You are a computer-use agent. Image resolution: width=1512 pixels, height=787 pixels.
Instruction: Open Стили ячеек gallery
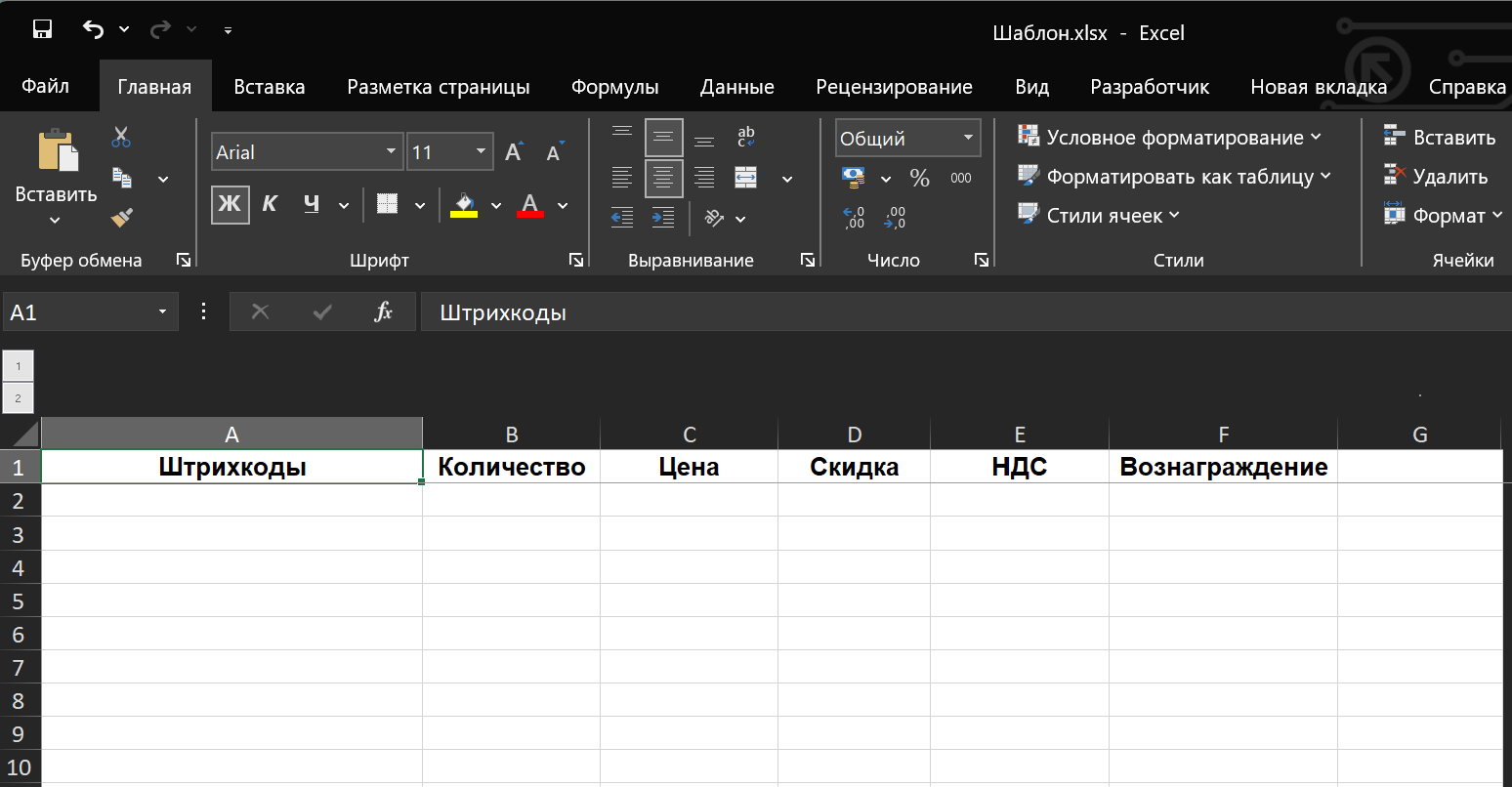[1099, 215]
